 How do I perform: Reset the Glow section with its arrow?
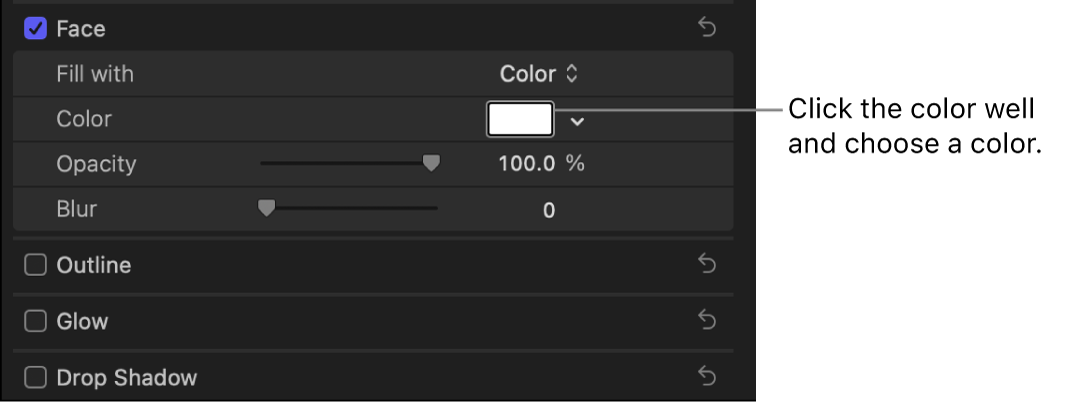[707, 321]
